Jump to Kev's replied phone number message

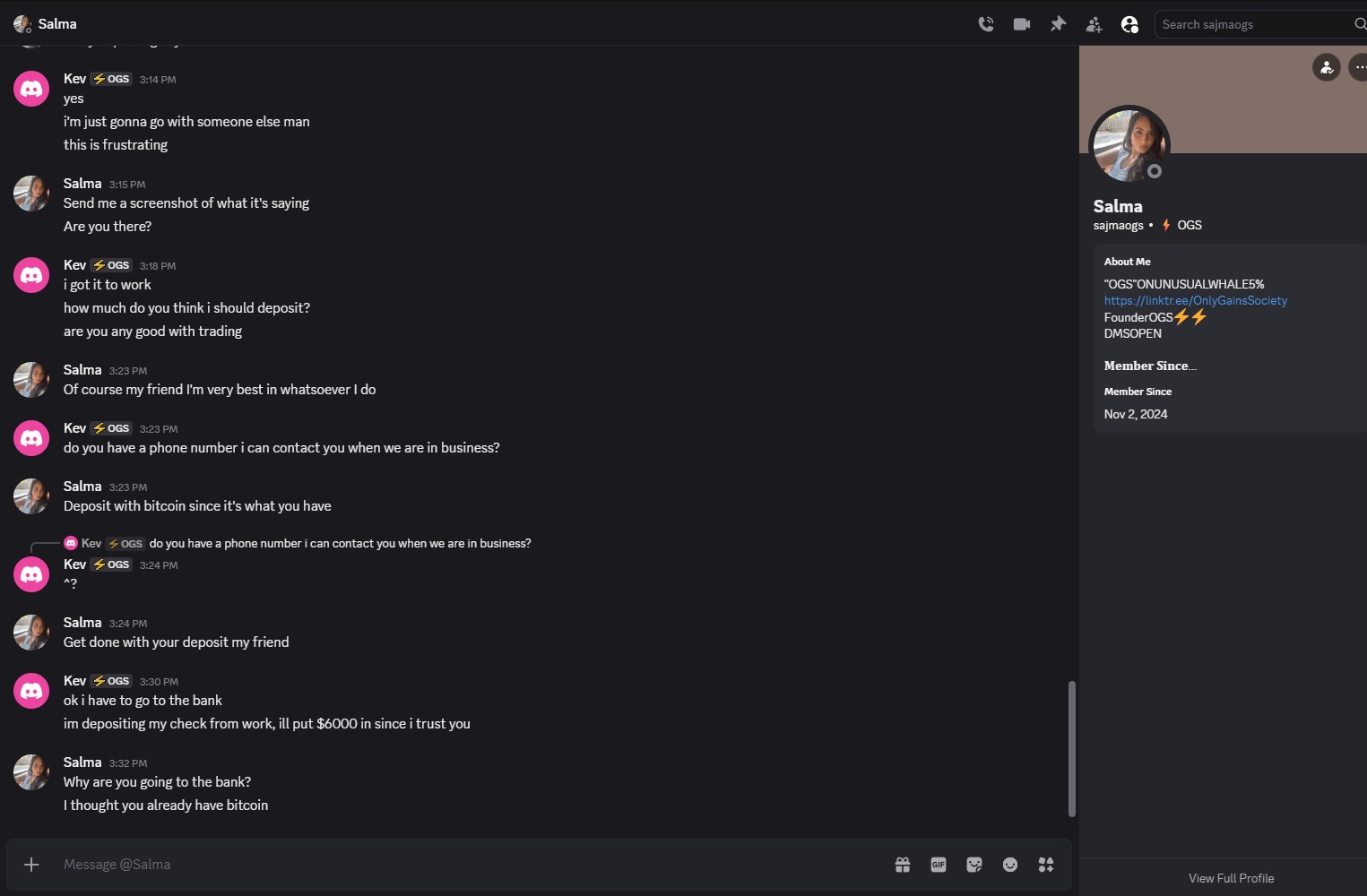point(340,544)
